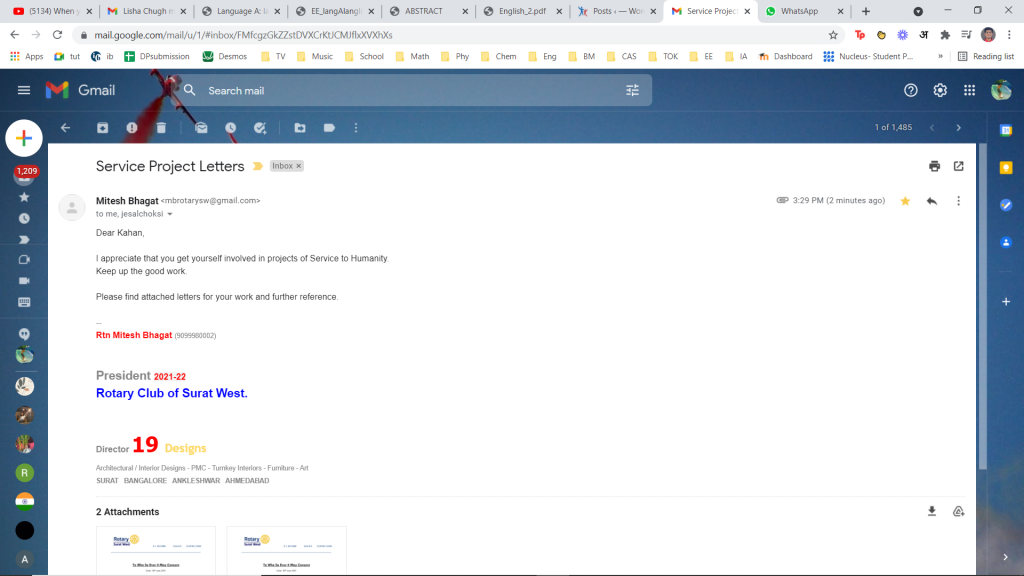The image size is (1024, 576).
Task: Show search options filter icon
Action: point(632,91)
